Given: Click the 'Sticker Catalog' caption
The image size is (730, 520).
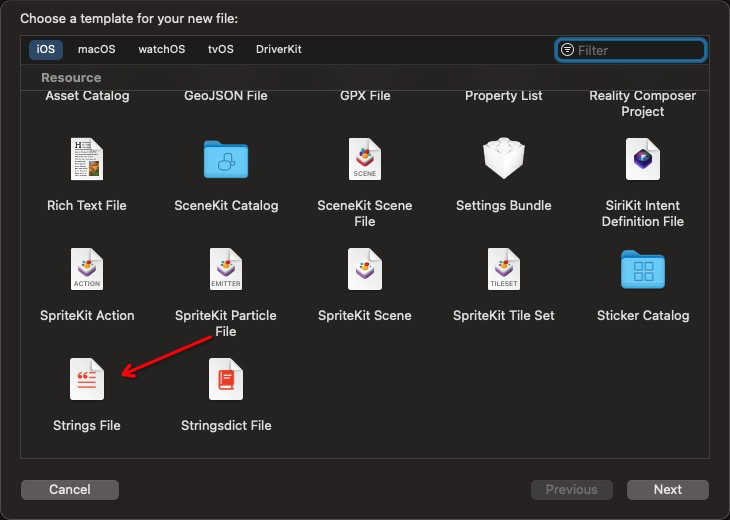Looking at the screenshot, I should 642,316.
